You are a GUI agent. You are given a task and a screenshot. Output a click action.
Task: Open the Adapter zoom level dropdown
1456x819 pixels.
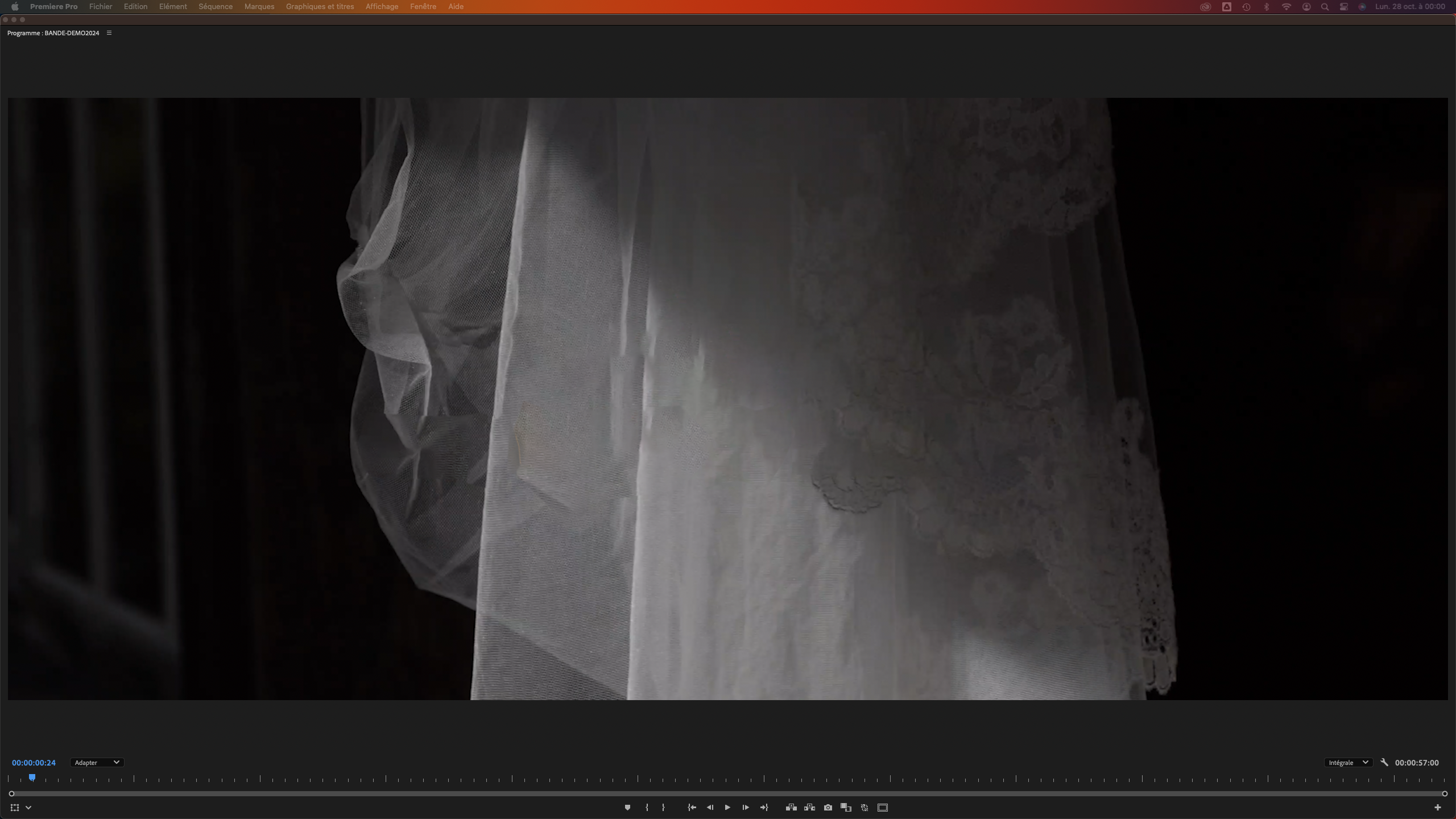(x=97, y=763)
